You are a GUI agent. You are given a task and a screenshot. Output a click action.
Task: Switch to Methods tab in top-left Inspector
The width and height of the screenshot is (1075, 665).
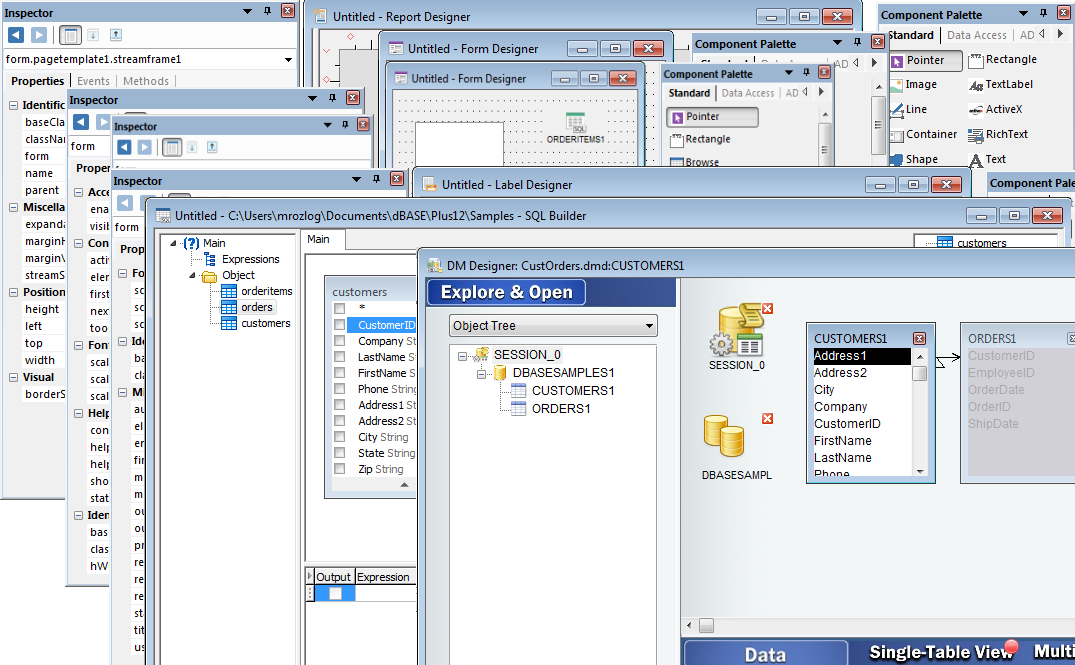[146, 81]
